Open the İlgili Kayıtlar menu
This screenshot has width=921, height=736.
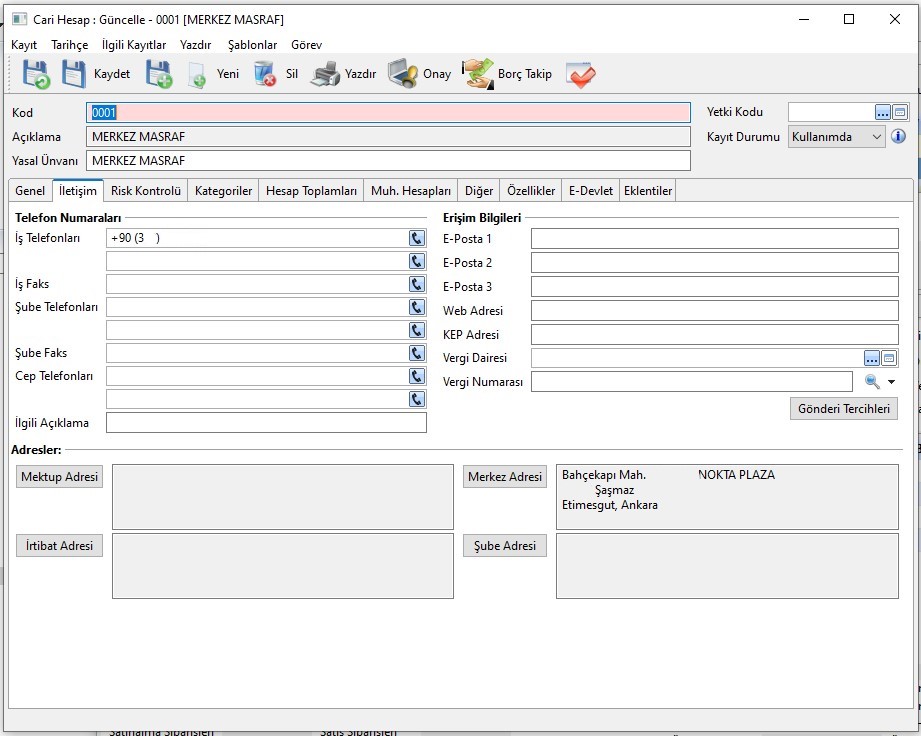[134, 45]
